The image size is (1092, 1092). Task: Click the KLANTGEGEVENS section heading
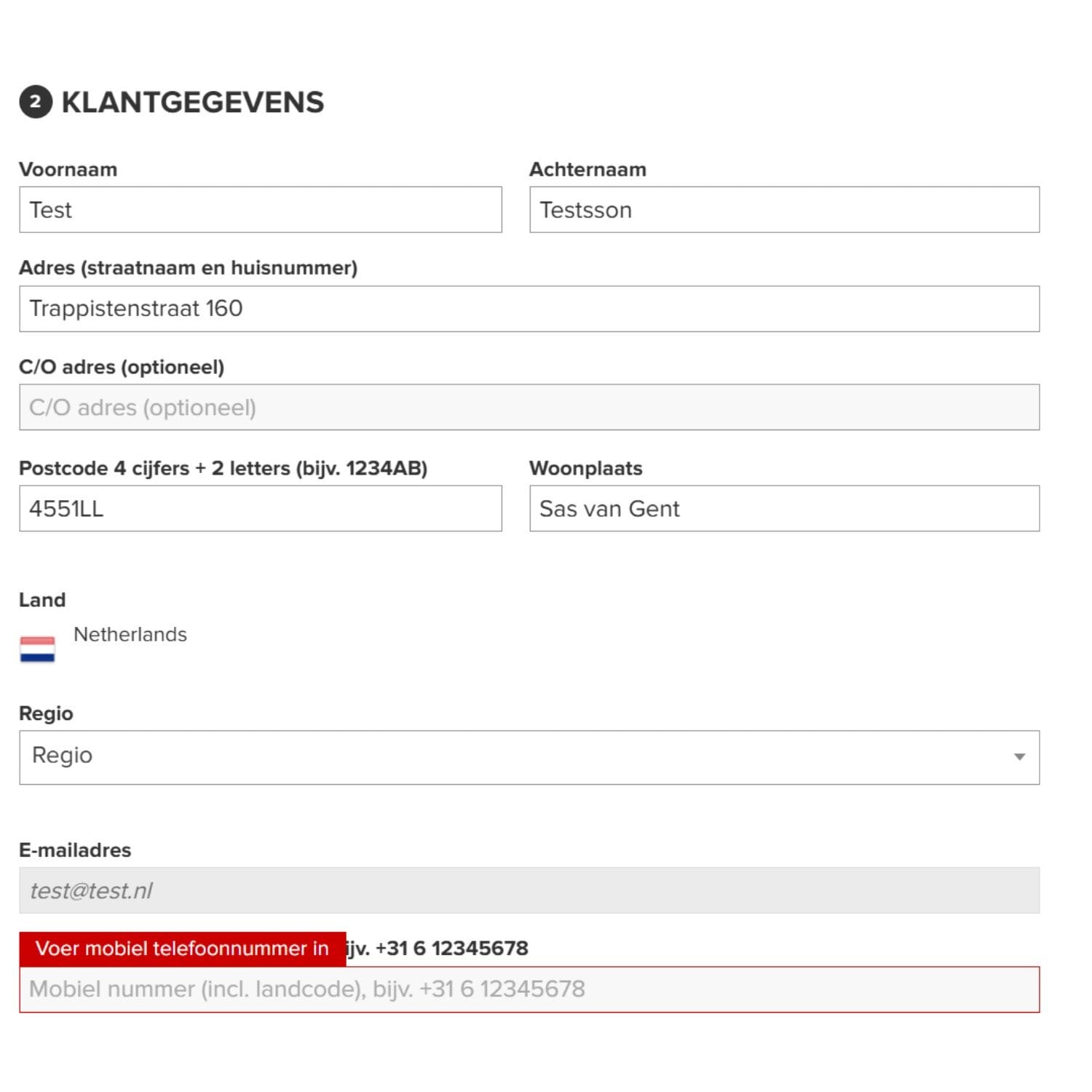pyautogui.click(x=193, y=102)
